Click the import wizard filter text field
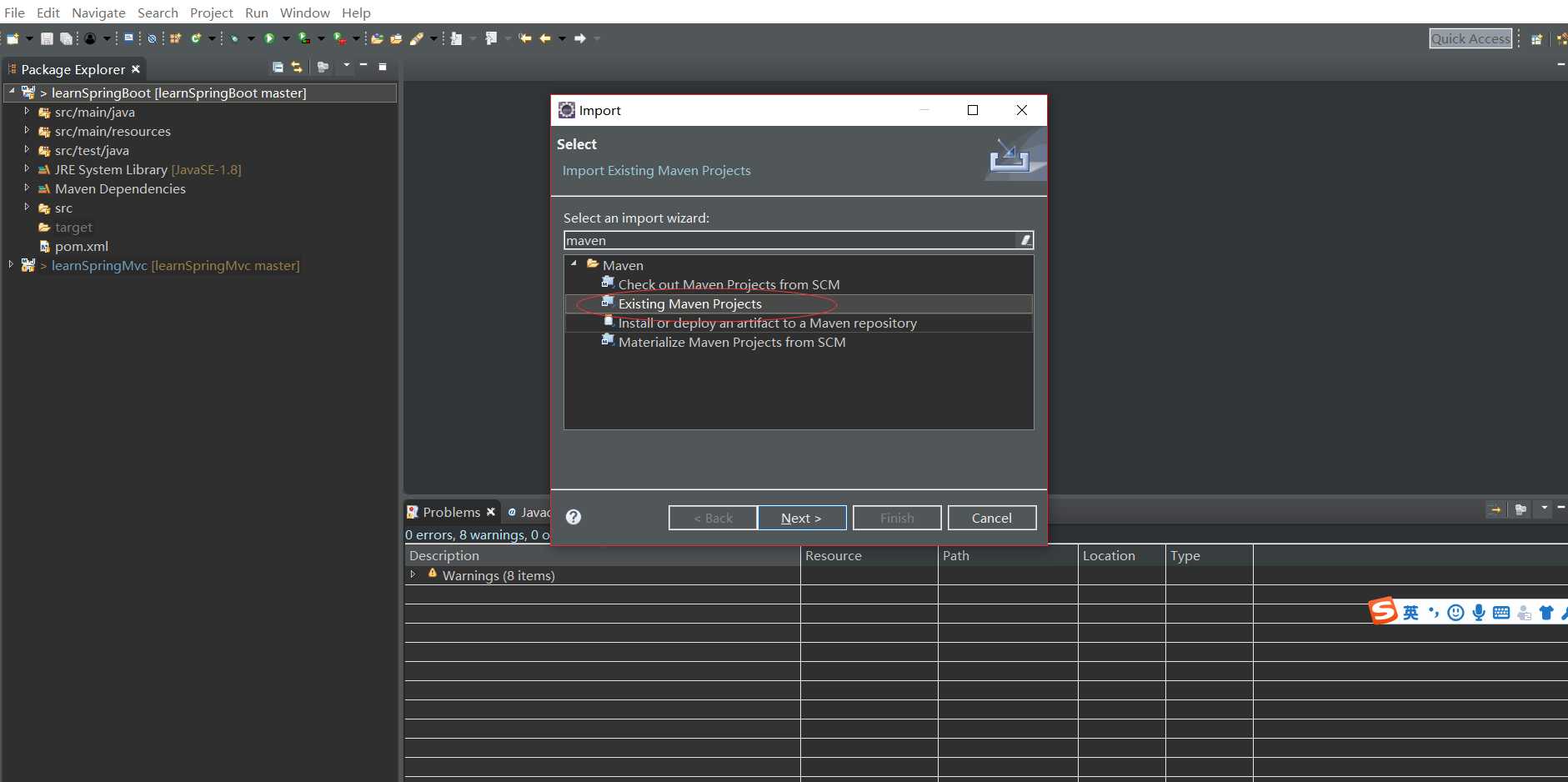This screenshot has width=1568, height=782. tap(792, 240)
